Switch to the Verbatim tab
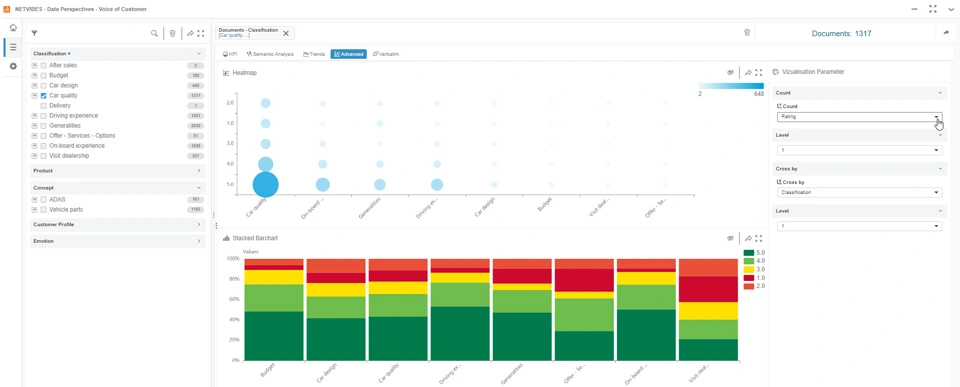This screenshot has height=387, width=960. (386, 54)
